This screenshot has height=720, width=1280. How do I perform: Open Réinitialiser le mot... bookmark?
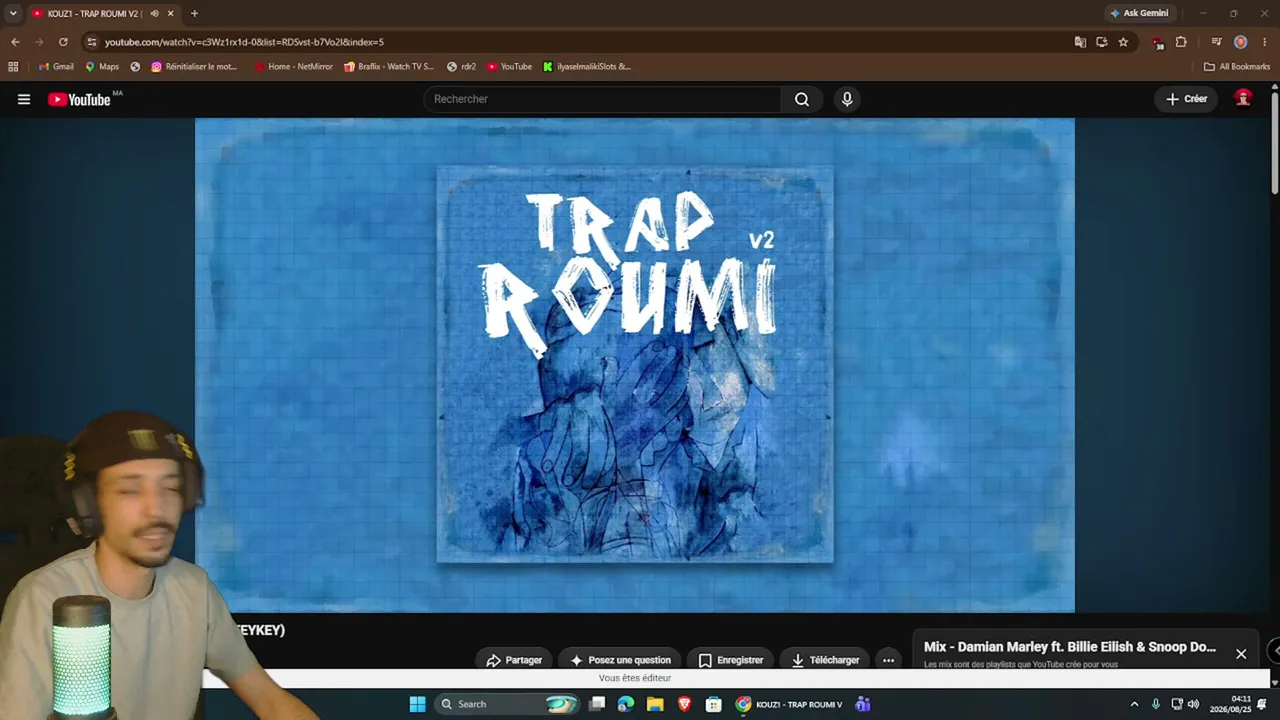pos(195,67)
